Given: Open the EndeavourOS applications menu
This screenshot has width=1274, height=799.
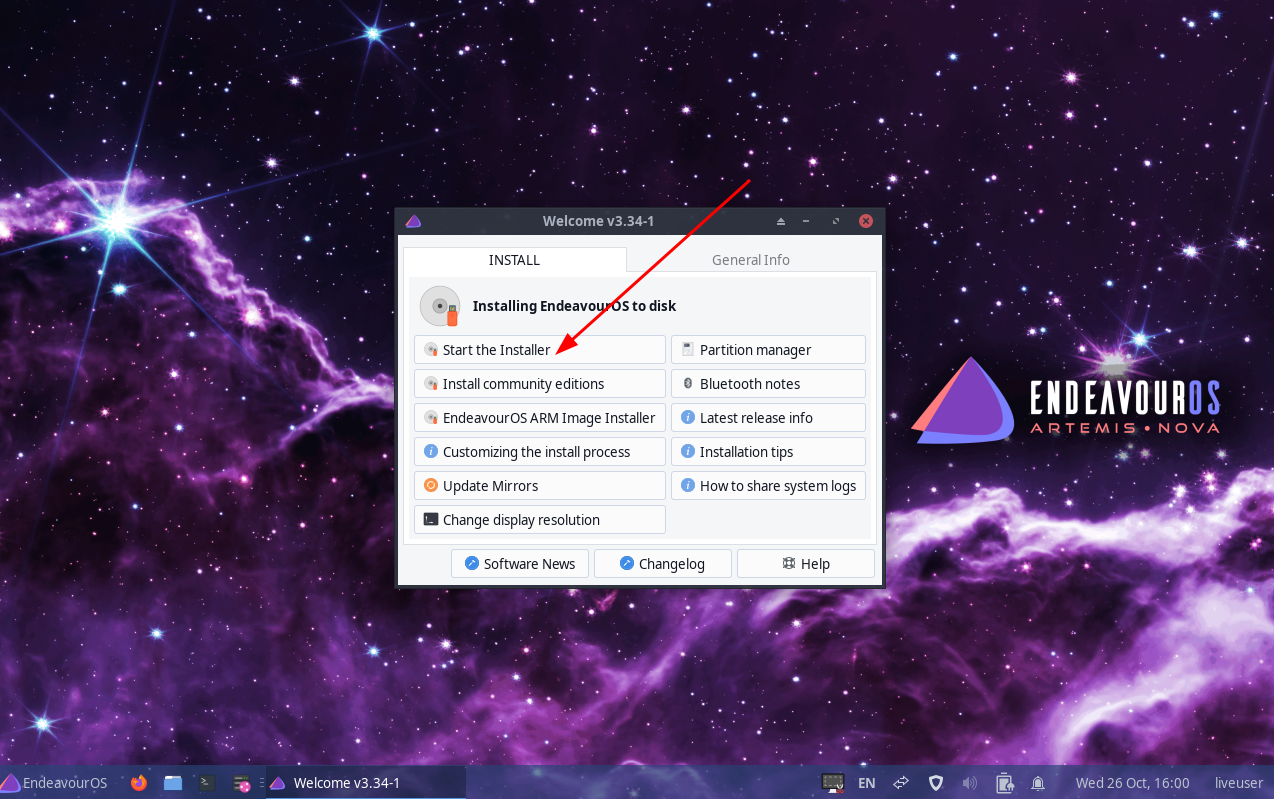Looking at the screenshot, I should [x=54, y=783].
